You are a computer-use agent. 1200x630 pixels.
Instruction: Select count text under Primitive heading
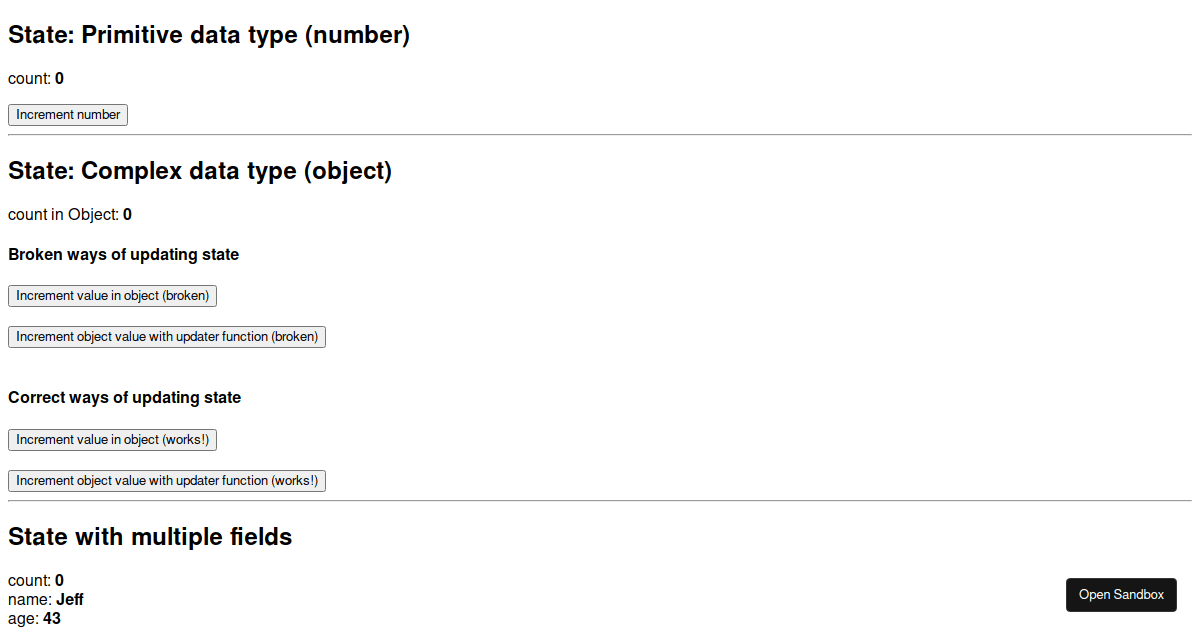35,79
